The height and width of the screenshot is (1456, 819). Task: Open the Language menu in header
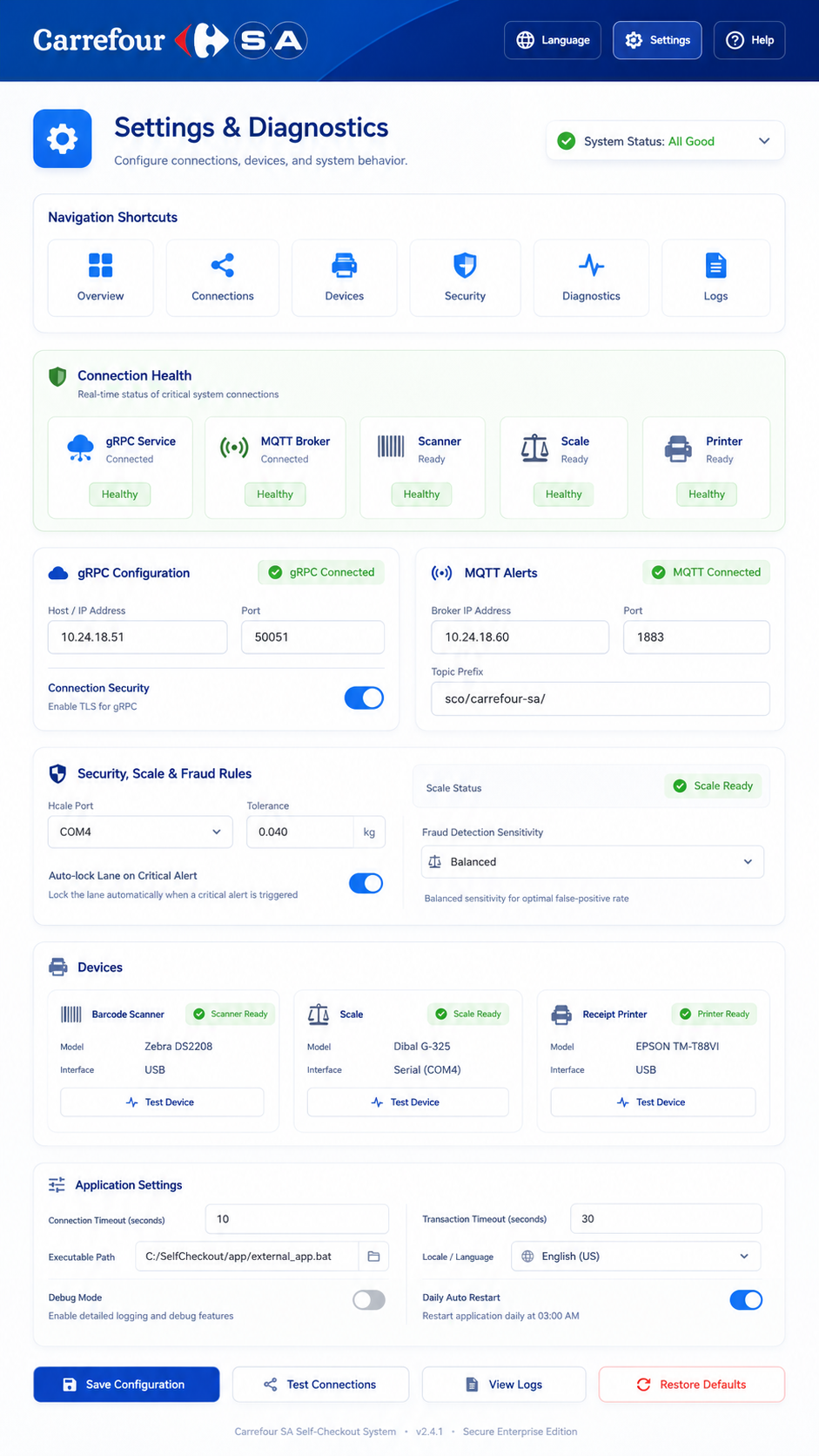click(x=553, y=40)
